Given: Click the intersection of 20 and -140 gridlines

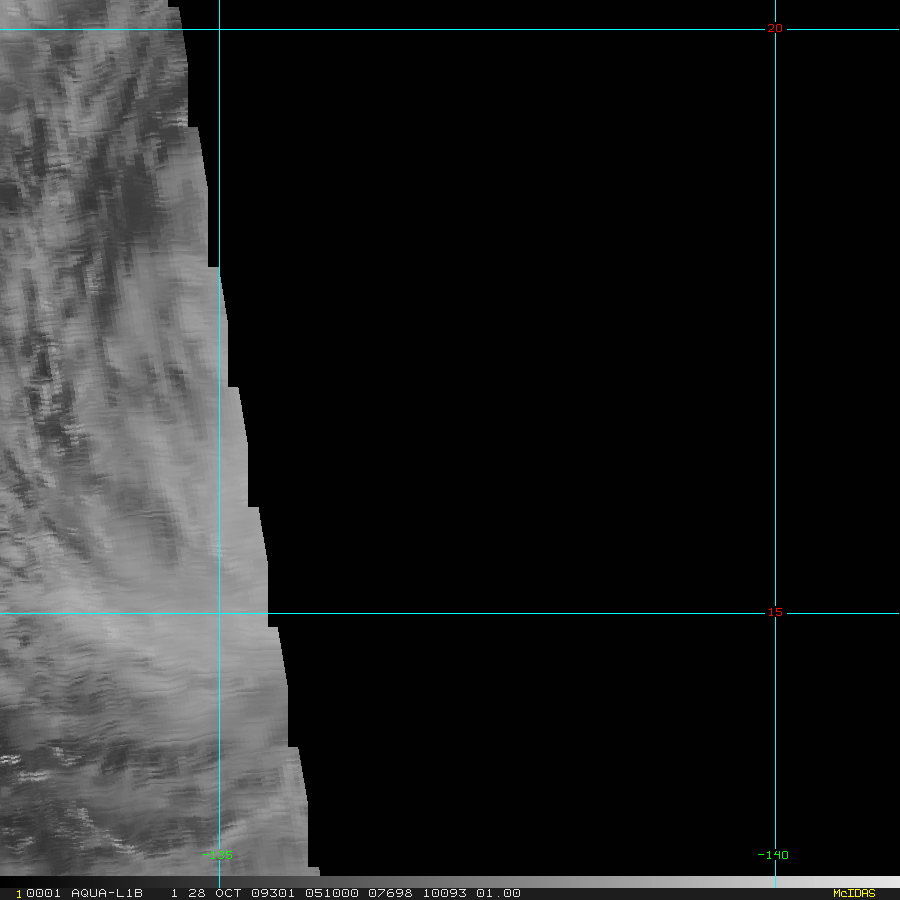Looking at the screenshot, I should (775, 29).
